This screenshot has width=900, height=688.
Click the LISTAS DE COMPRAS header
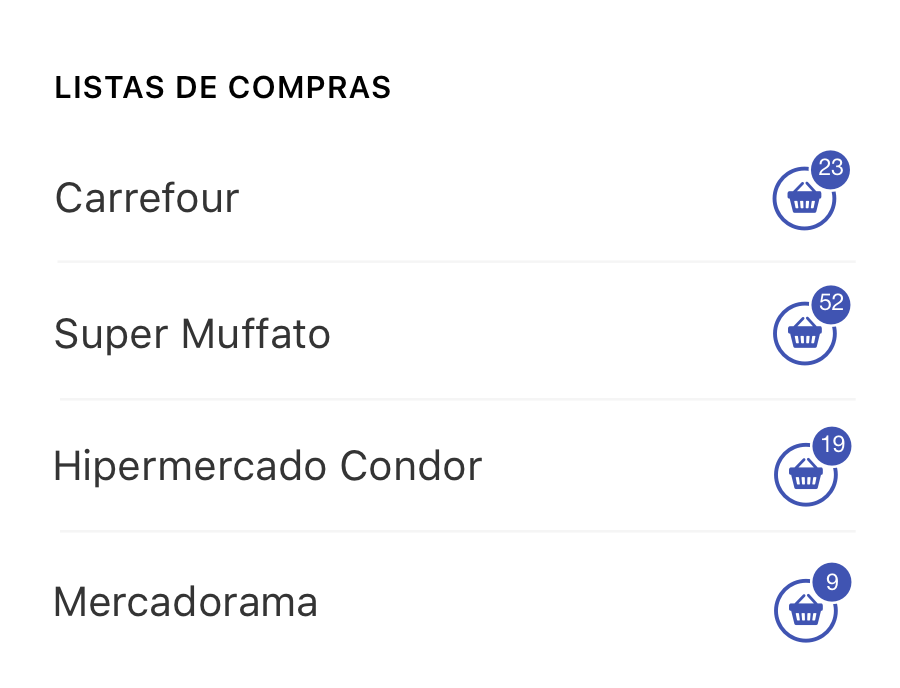click(x=222, y=88)
